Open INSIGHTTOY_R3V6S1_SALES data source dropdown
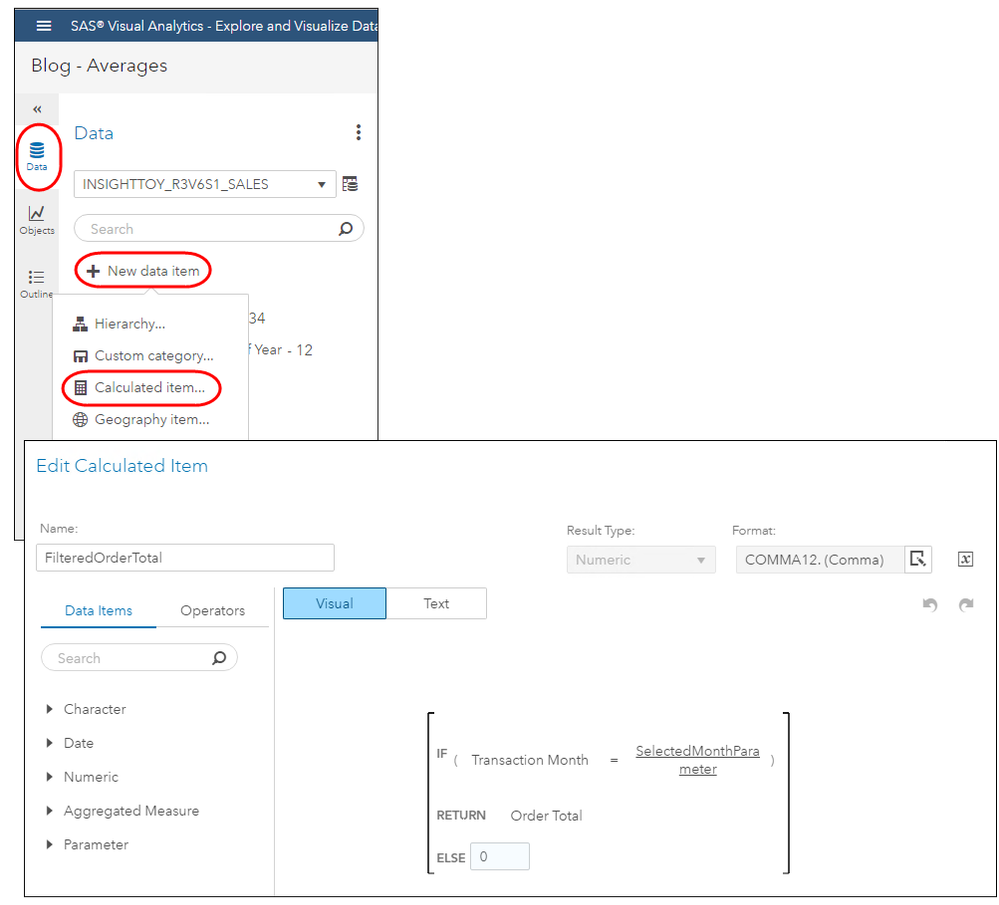The height and width of the screenshot is (905, 999). coord(205,184)
